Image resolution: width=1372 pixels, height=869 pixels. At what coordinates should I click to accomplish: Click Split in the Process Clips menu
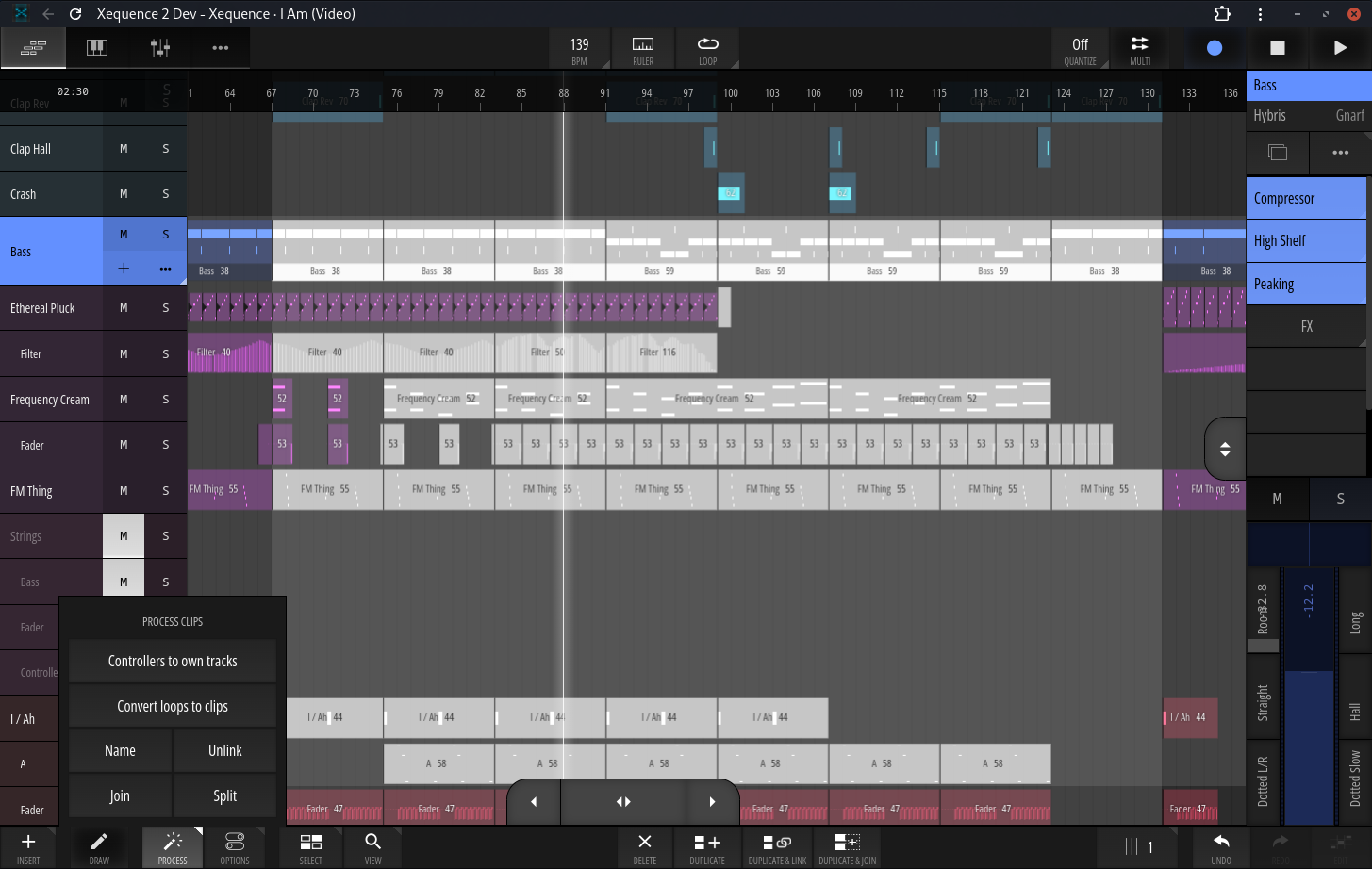click(x=224, y=795)
